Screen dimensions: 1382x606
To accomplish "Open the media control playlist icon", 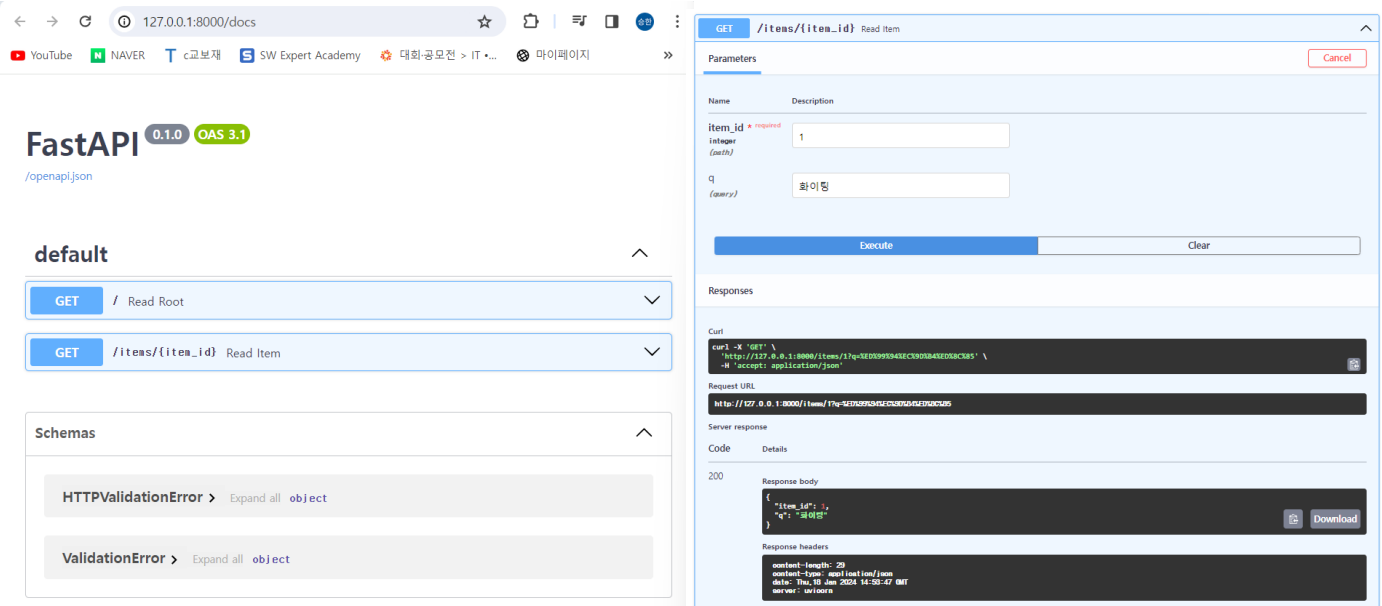I will coord(579,21).
